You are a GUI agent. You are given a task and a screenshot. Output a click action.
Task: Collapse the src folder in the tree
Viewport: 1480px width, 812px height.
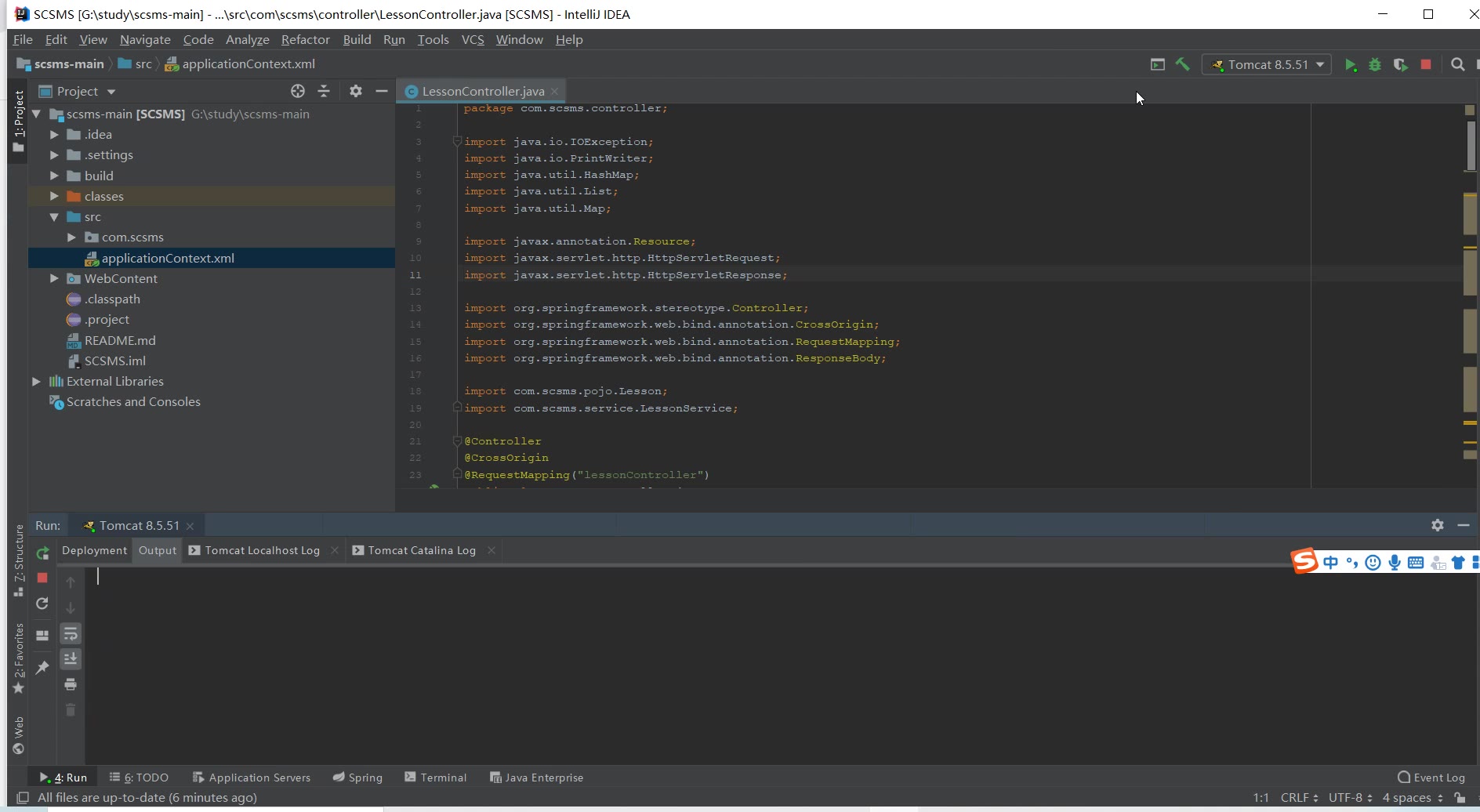54,217
